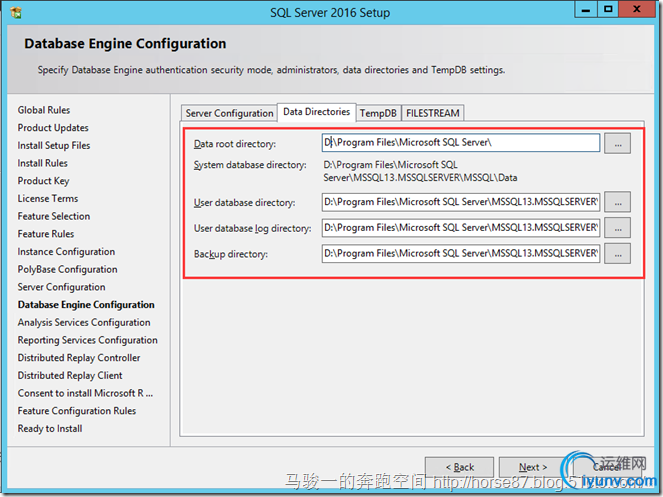Click the Backup directory label
The width and height of the screenshot is (663, 497).
[231, 254]
